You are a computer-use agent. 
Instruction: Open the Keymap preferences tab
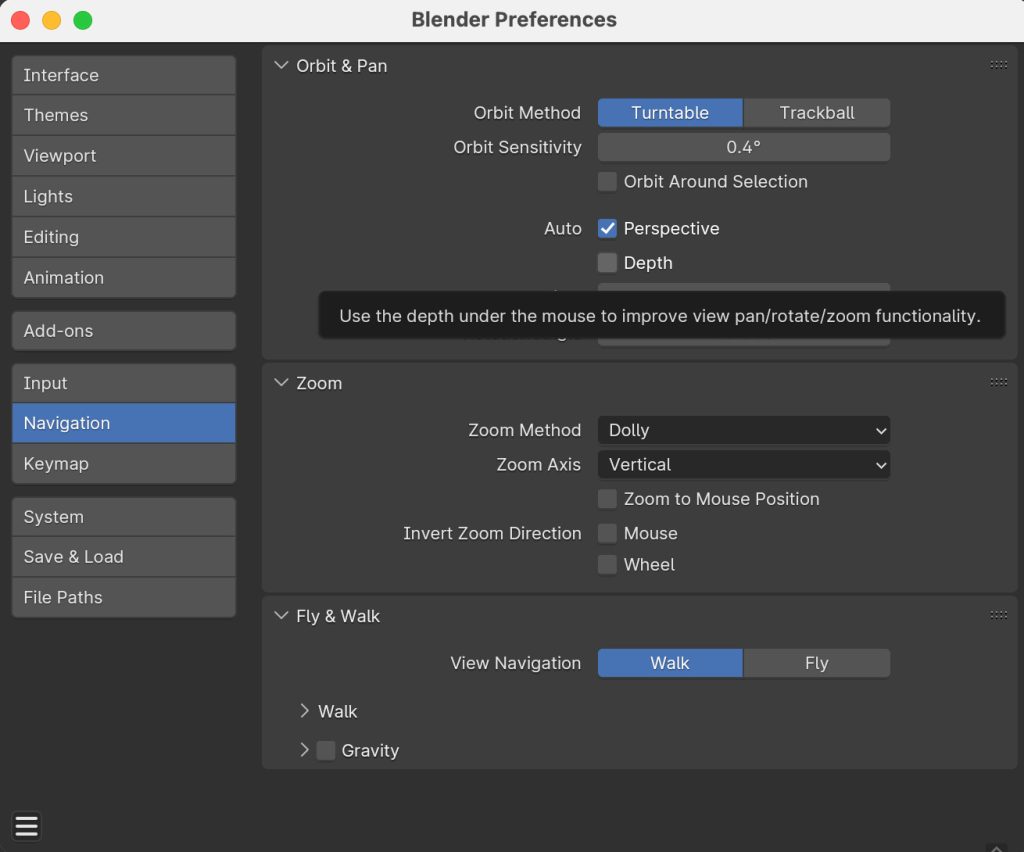(x=123, y=464)
